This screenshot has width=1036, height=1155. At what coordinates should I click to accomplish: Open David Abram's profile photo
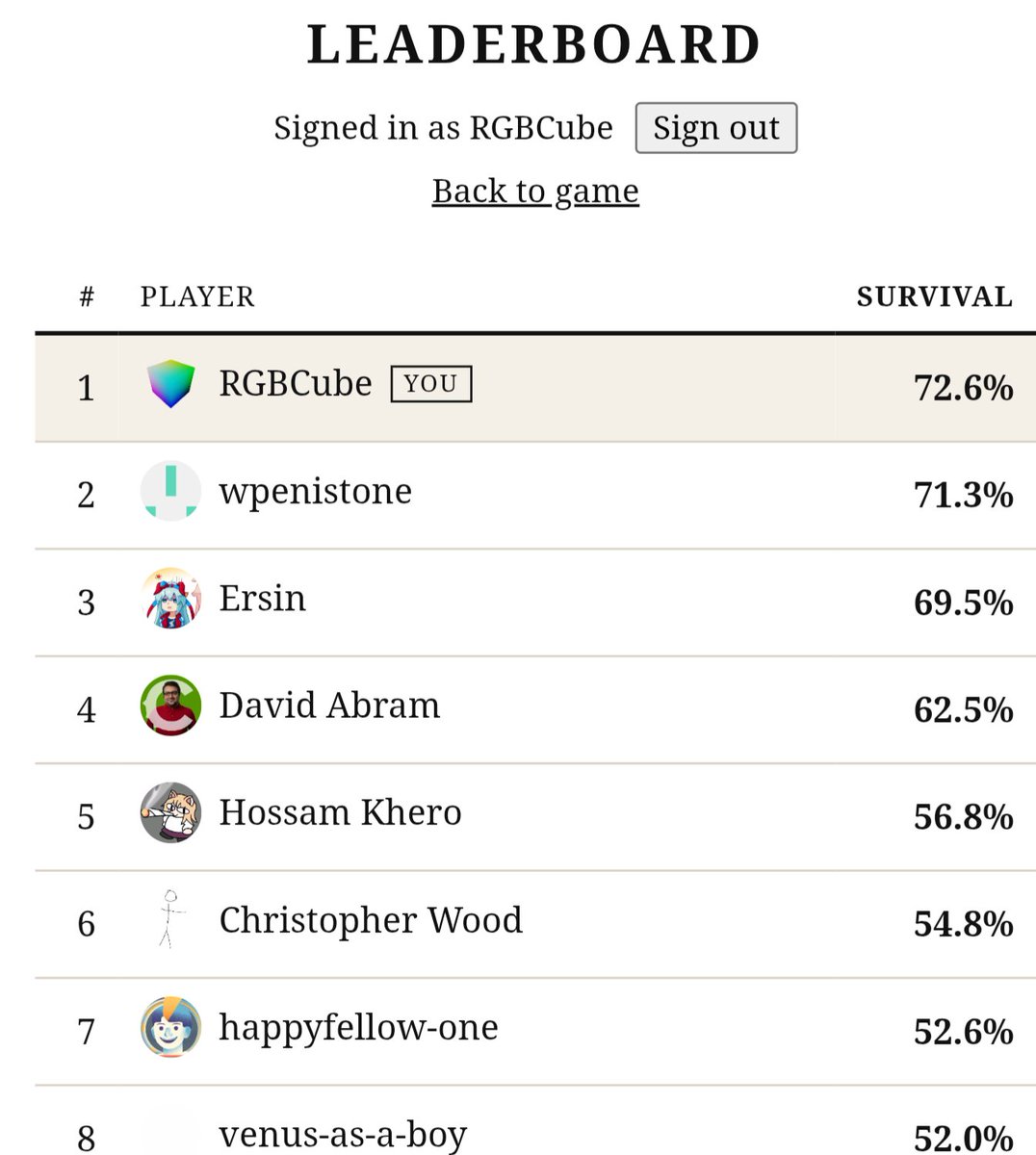coord(170,706)
